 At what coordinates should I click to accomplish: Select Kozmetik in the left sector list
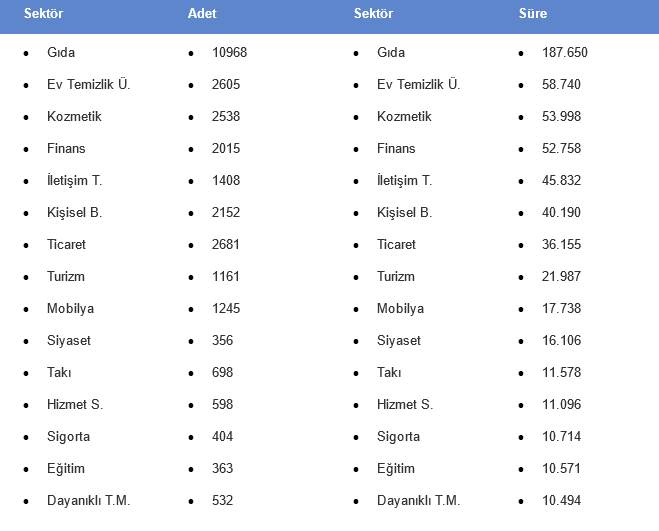(74, 116)
